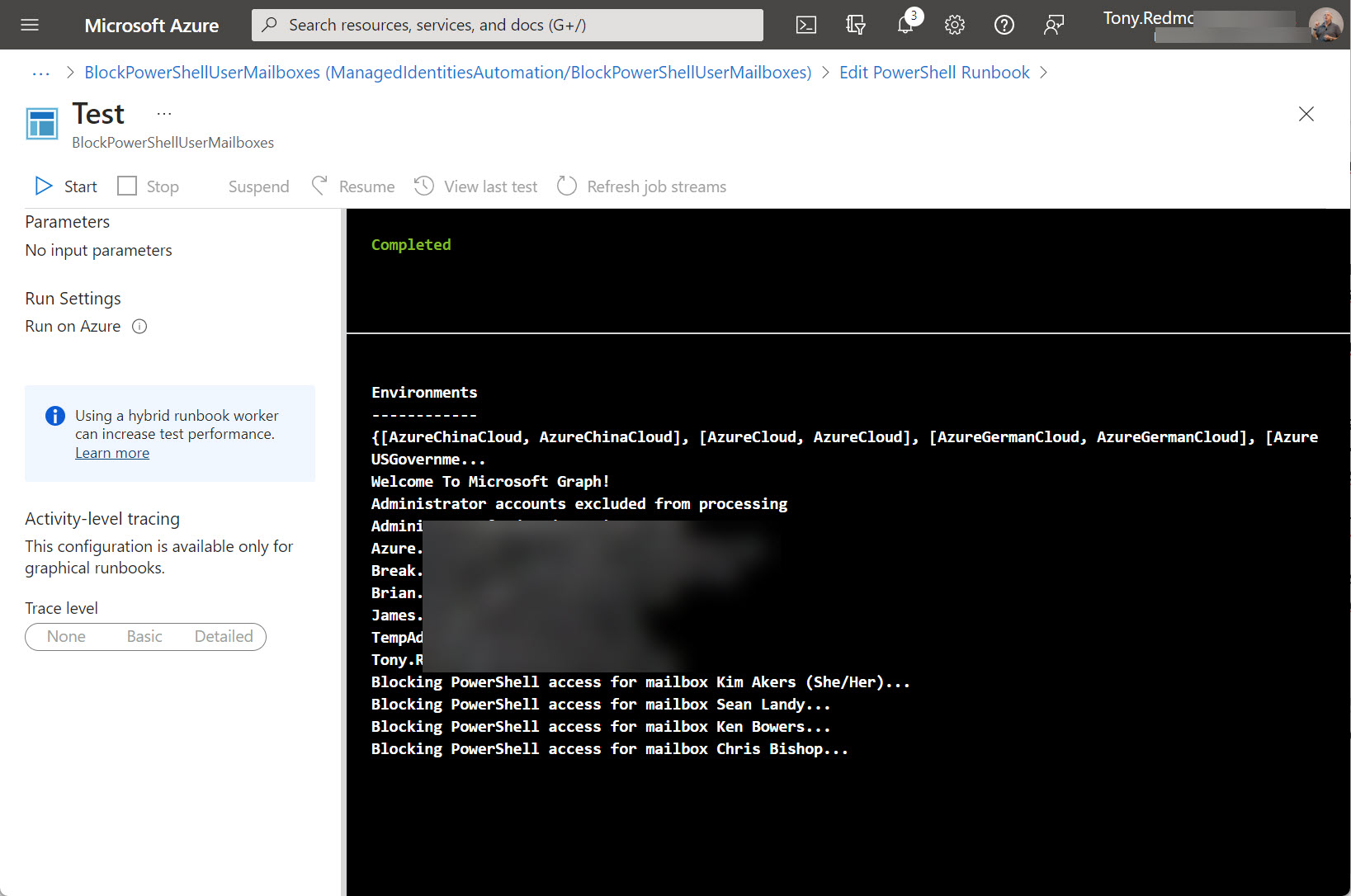
Task: Open the help question mark menu
Action: pos(1004,25)
